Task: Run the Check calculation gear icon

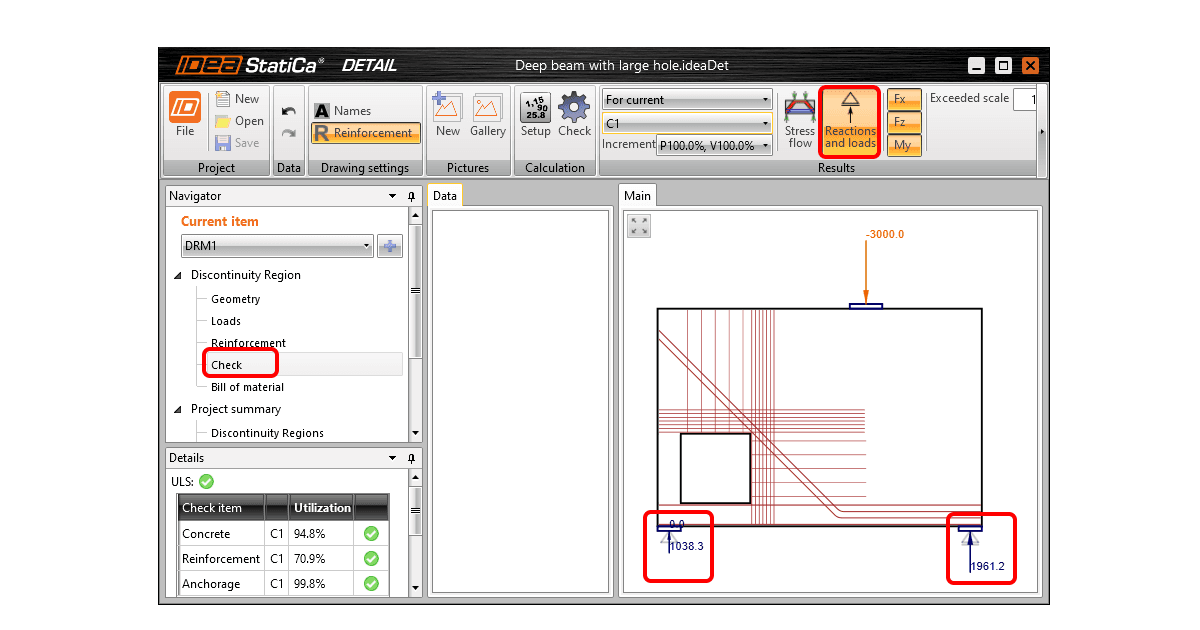Action: pos(574,107)
